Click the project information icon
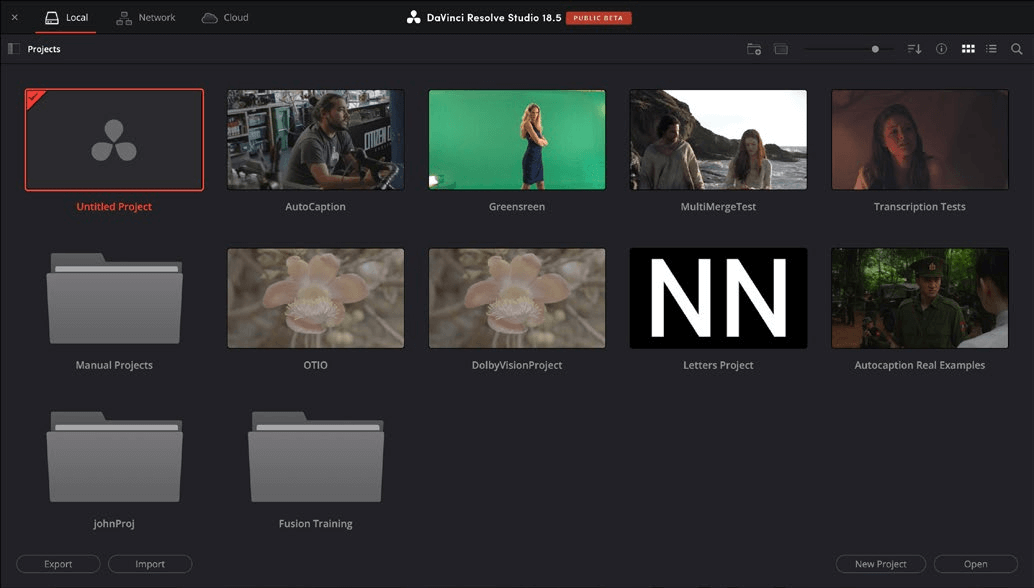 [941, 49]
